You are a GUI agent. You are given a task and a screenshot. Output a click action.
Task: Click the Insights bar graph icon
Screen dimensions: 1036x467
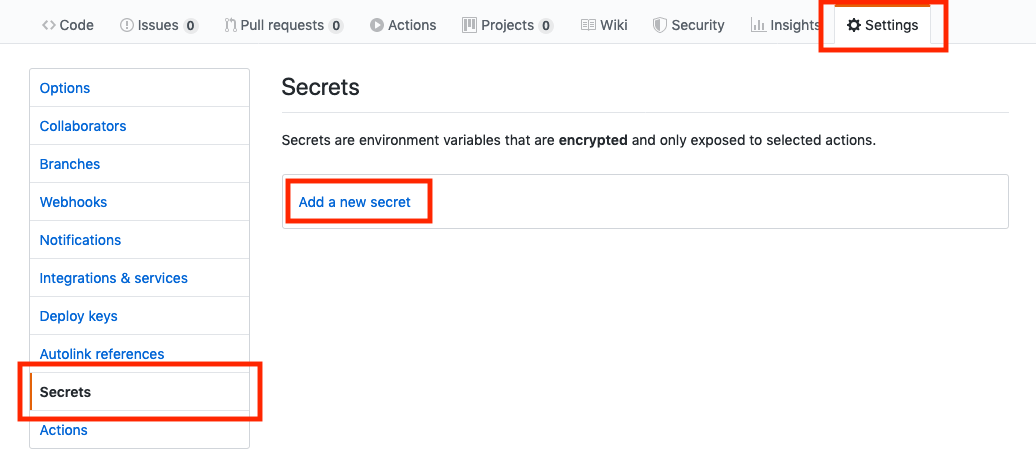point(758,25)
